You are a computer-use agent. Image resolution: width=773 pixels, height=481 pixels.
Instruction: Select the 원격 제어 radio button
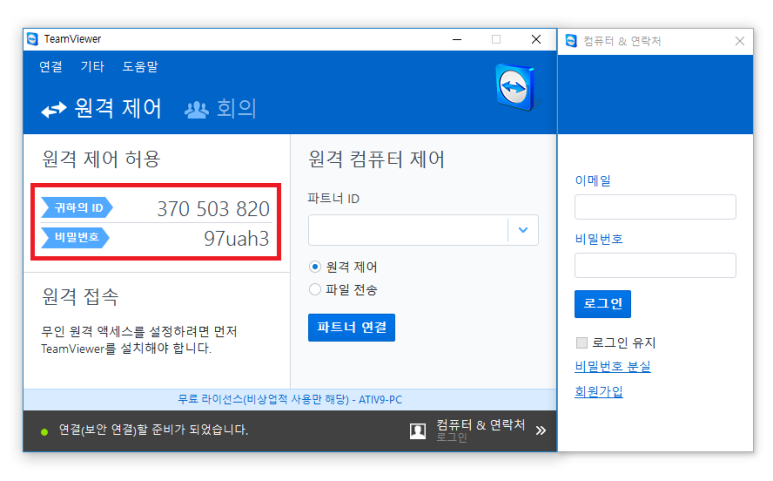315,267
